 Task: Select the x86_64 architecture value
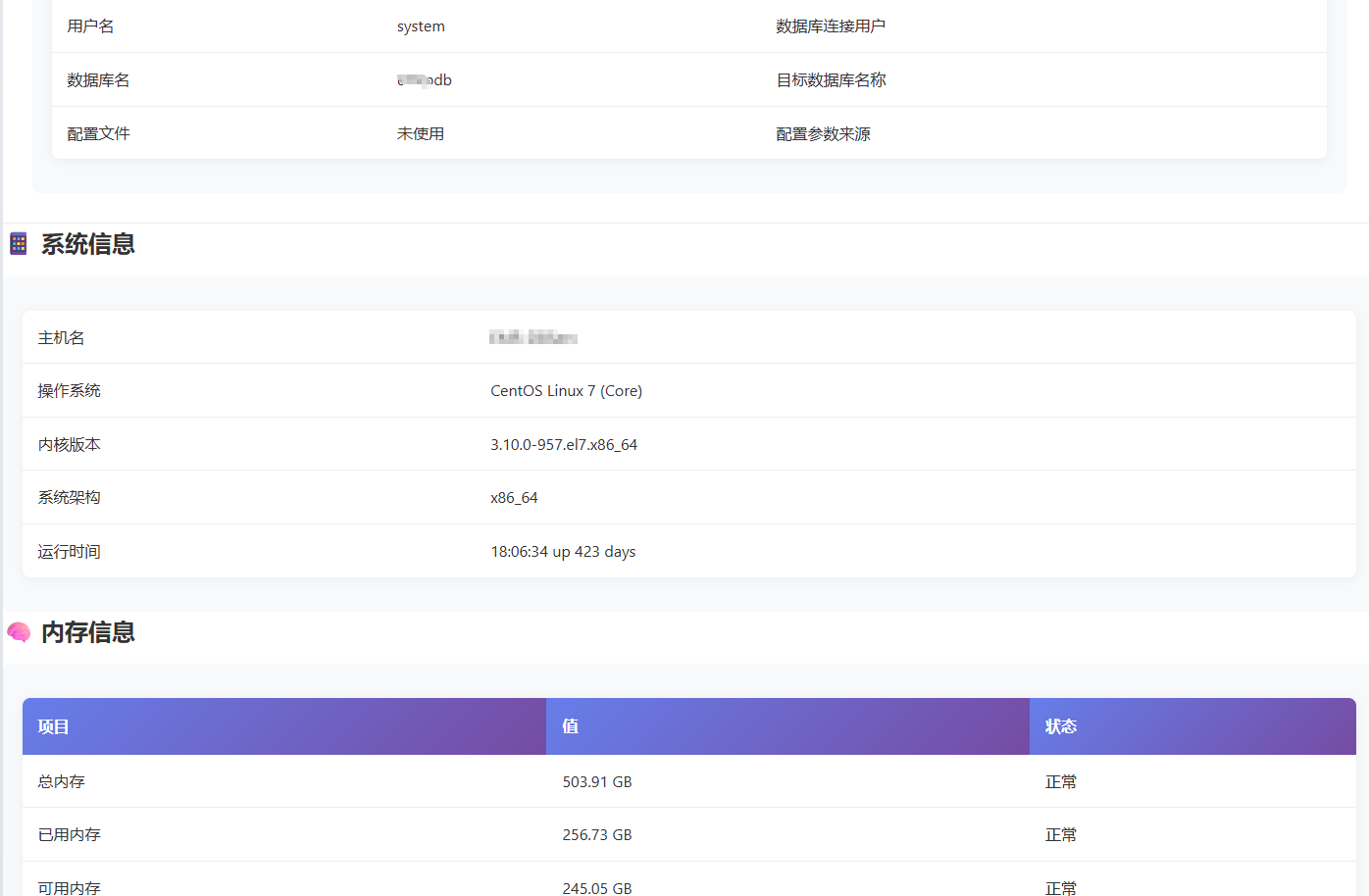tap(514, 498)
